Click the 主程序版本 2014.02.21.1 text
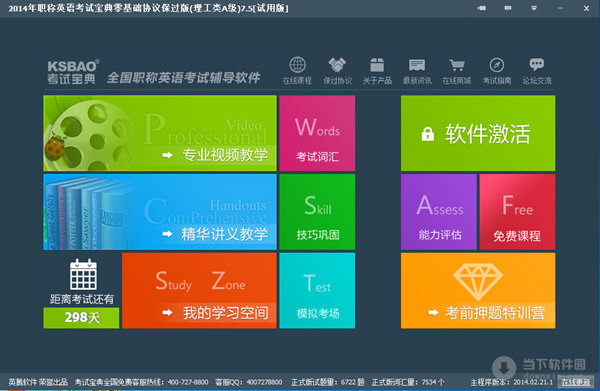This screenshot has height=391, width=600. point(512,382)
